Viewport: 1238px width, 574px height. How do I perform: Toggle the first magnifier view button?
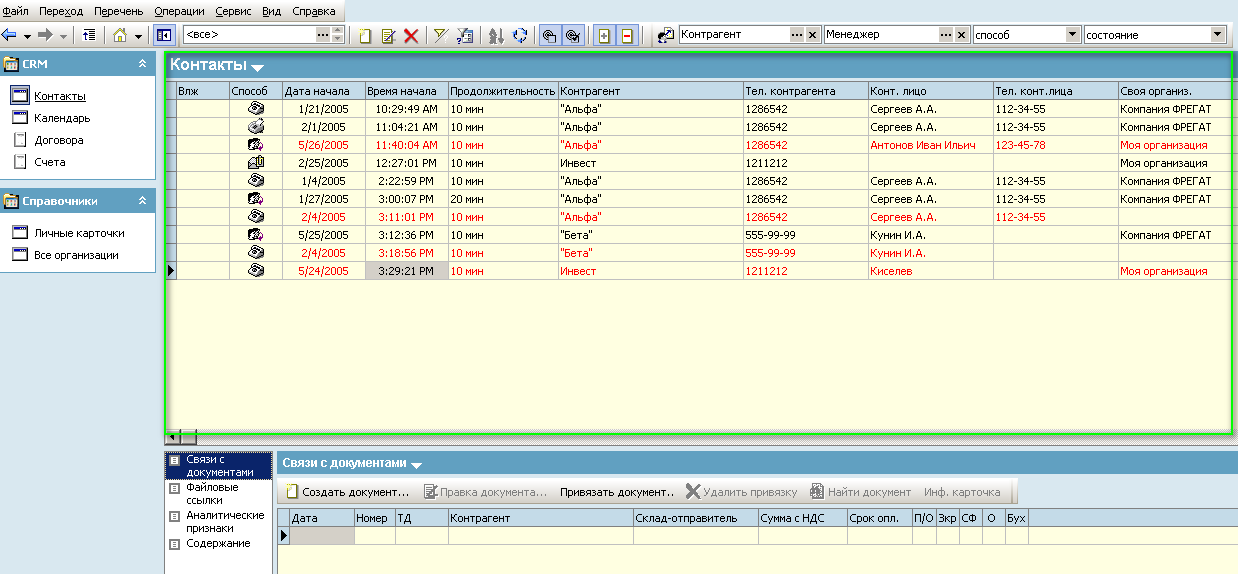coord(549,36)
